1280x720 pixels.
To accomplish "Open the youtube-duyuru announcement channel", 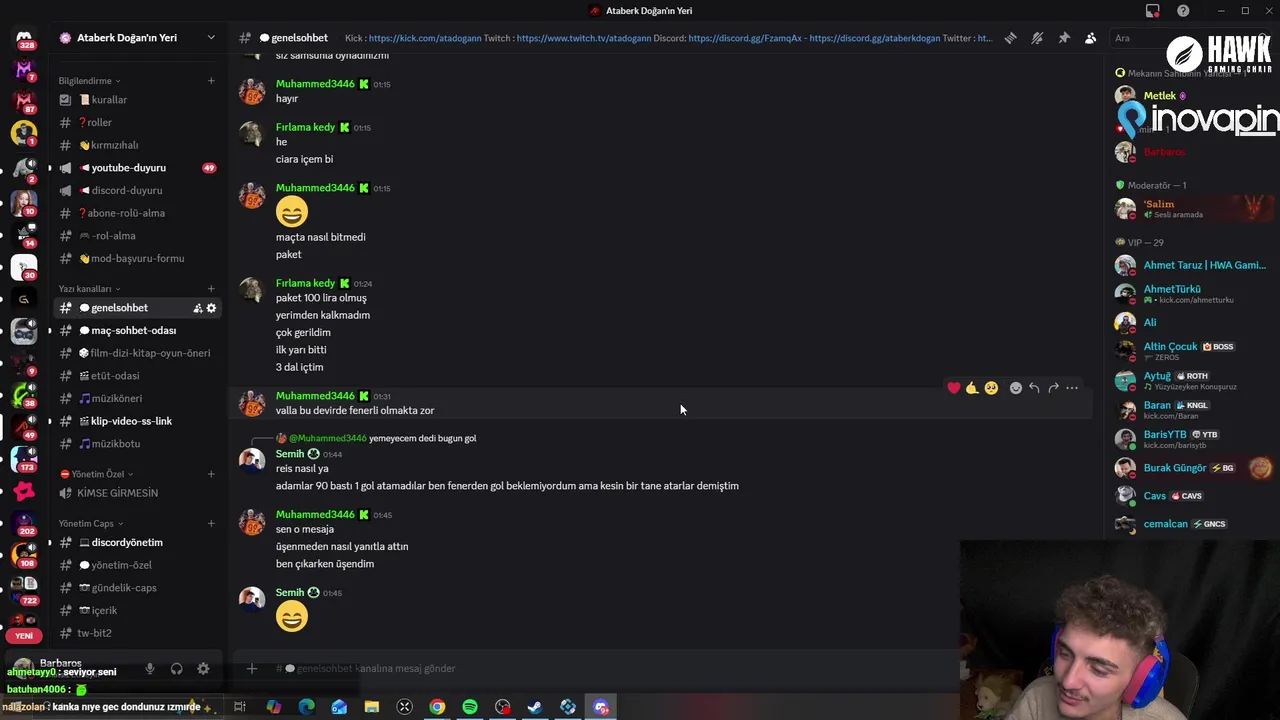I will coord(136,168).
